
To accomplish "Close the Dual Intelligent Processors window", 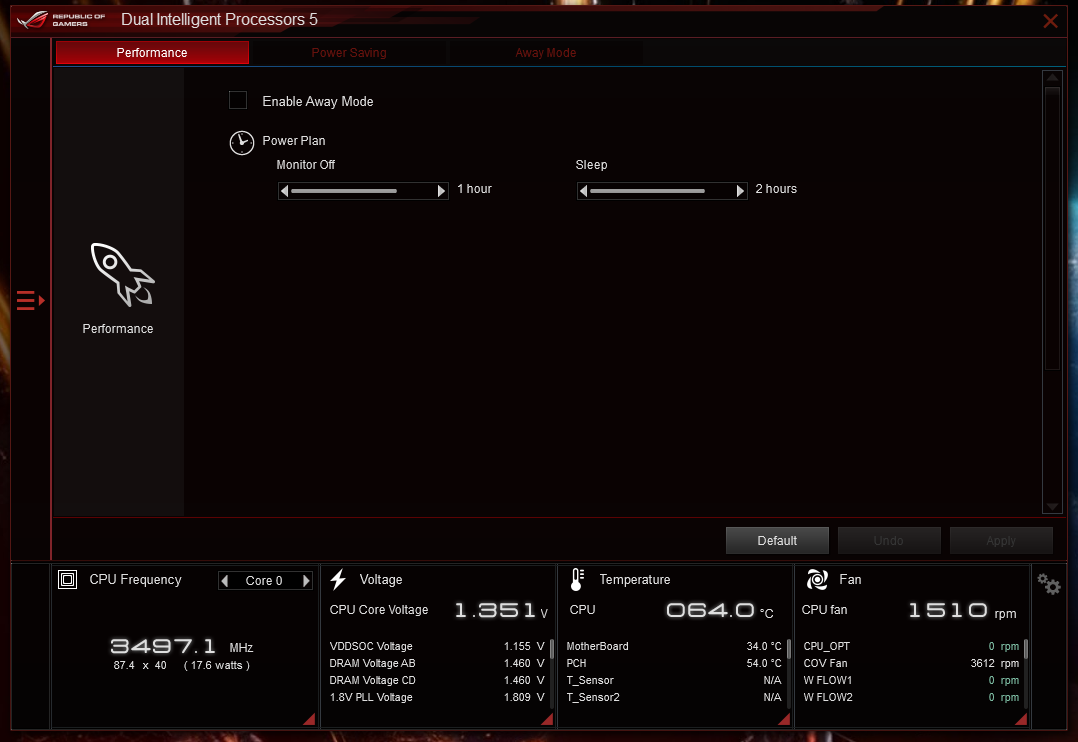I will click(x=1050, y=21).
